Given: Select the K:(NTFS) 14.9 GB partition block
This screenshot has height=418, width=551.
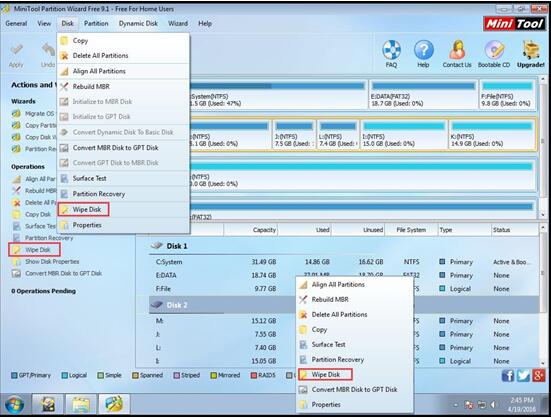Looking at the screenshot, I should coord(491,135).
